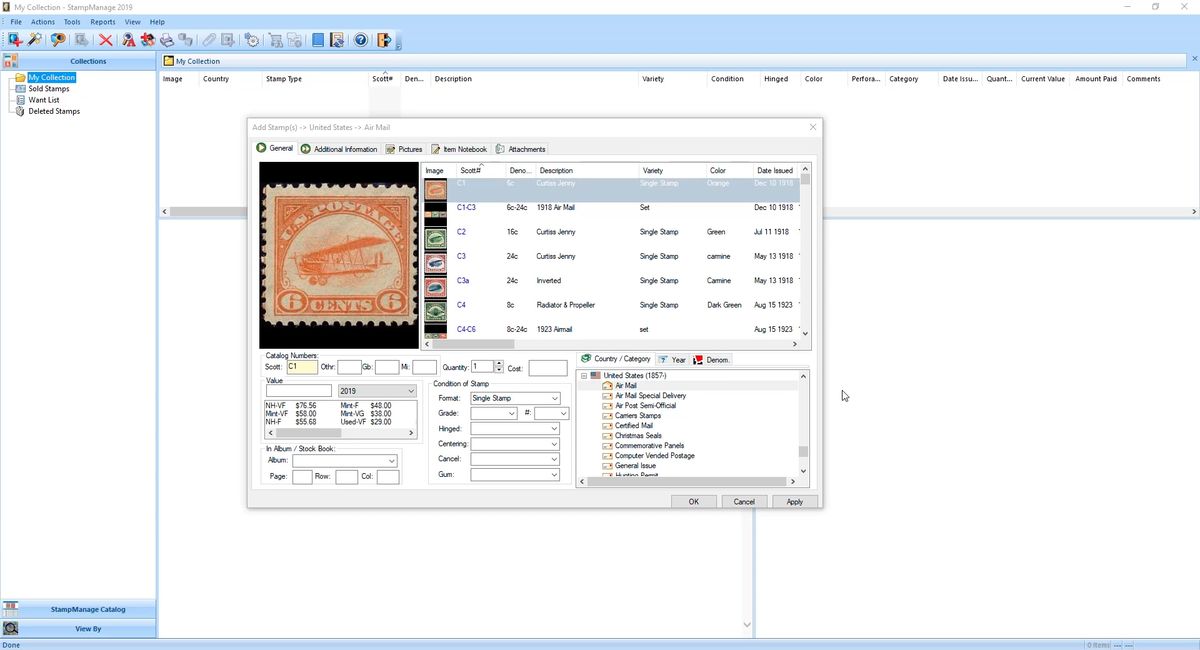Open Want List in Collections panel

tap(43, 100)
